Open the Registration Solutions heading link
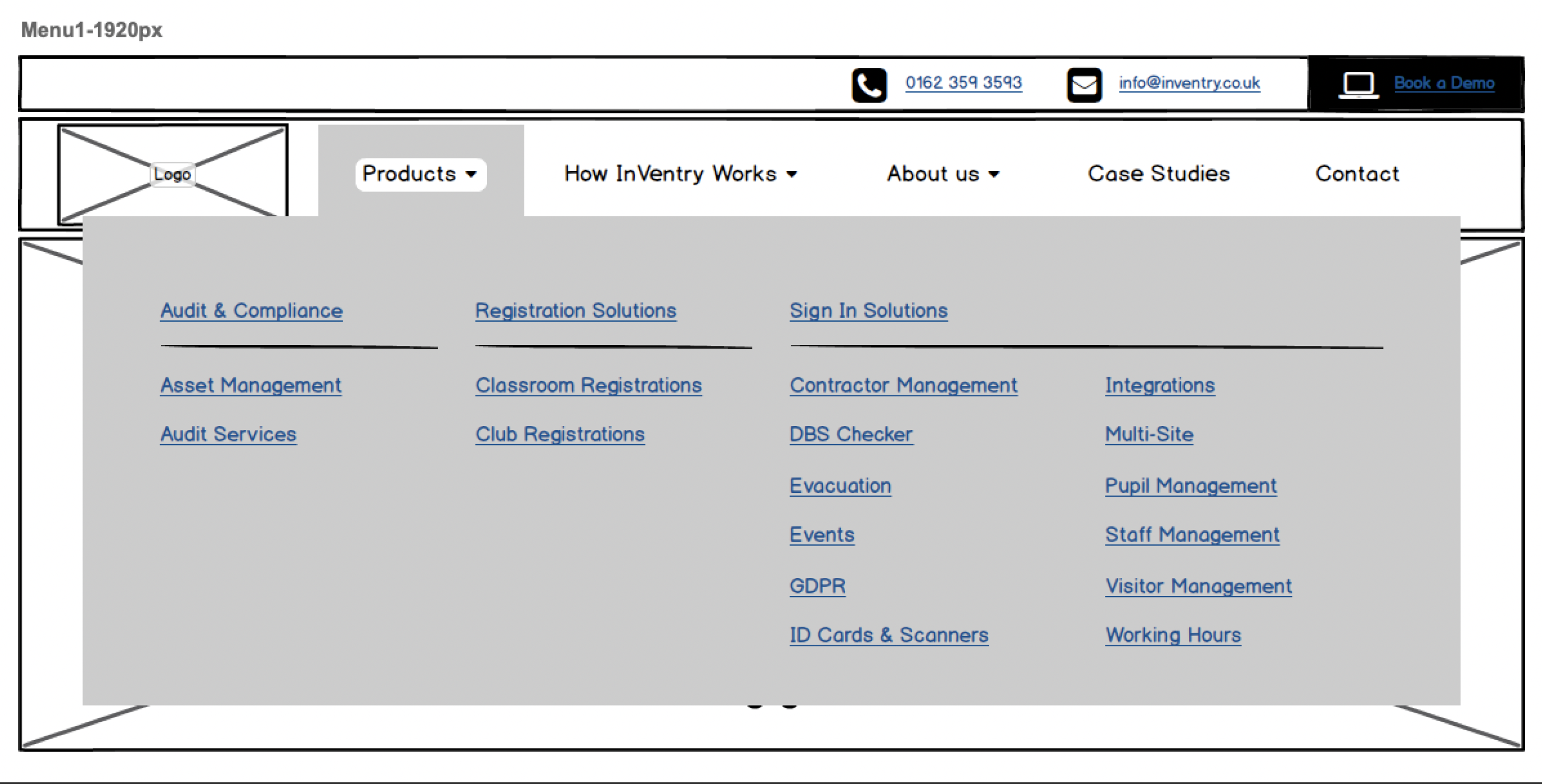The image size is (1542, 784). click(576, 311)
